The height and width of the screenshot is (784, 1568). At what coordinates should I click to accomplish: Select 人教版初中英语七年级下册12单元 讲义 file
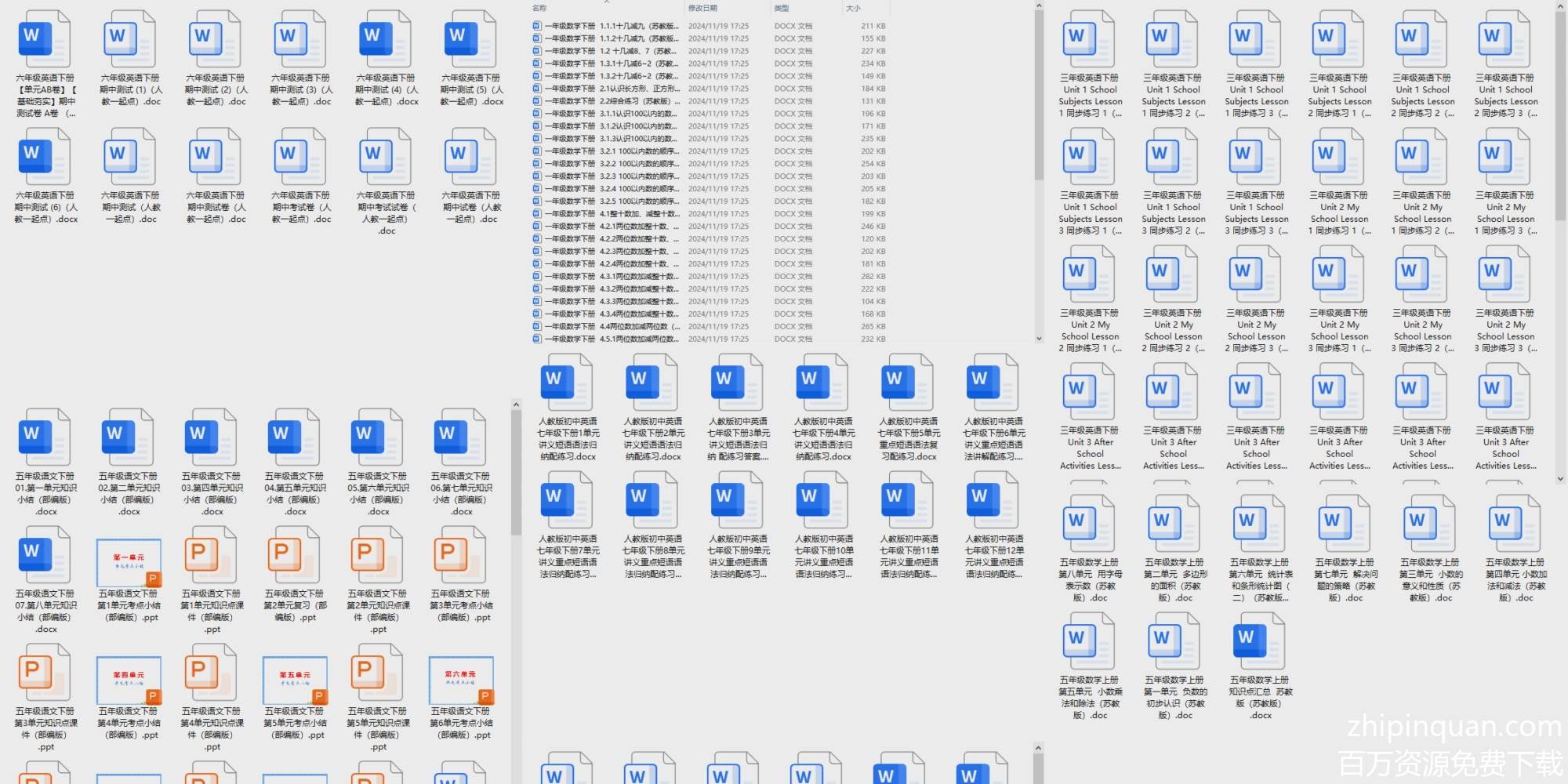click(x=994, y=525)
